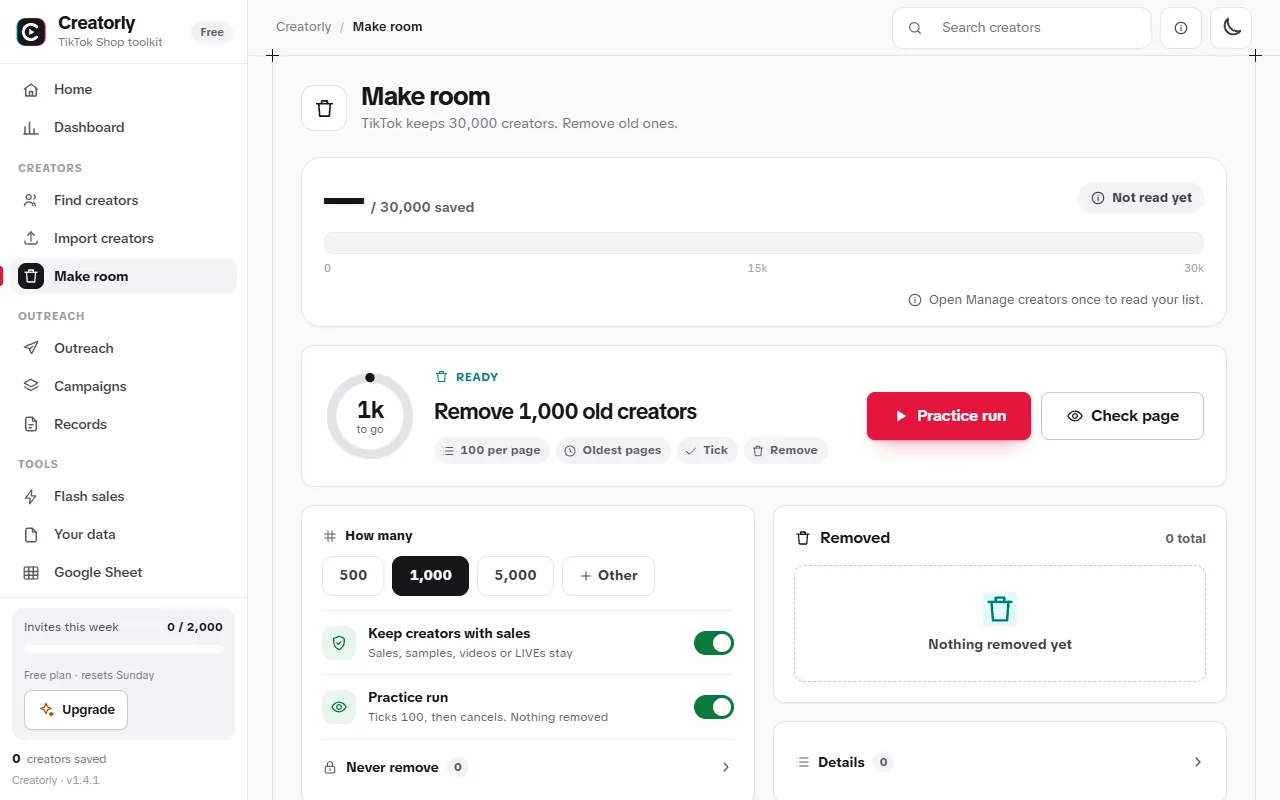Screen dimensions: 1280x800
Task: Click the 100 per page chip
Action: point(492,450)
